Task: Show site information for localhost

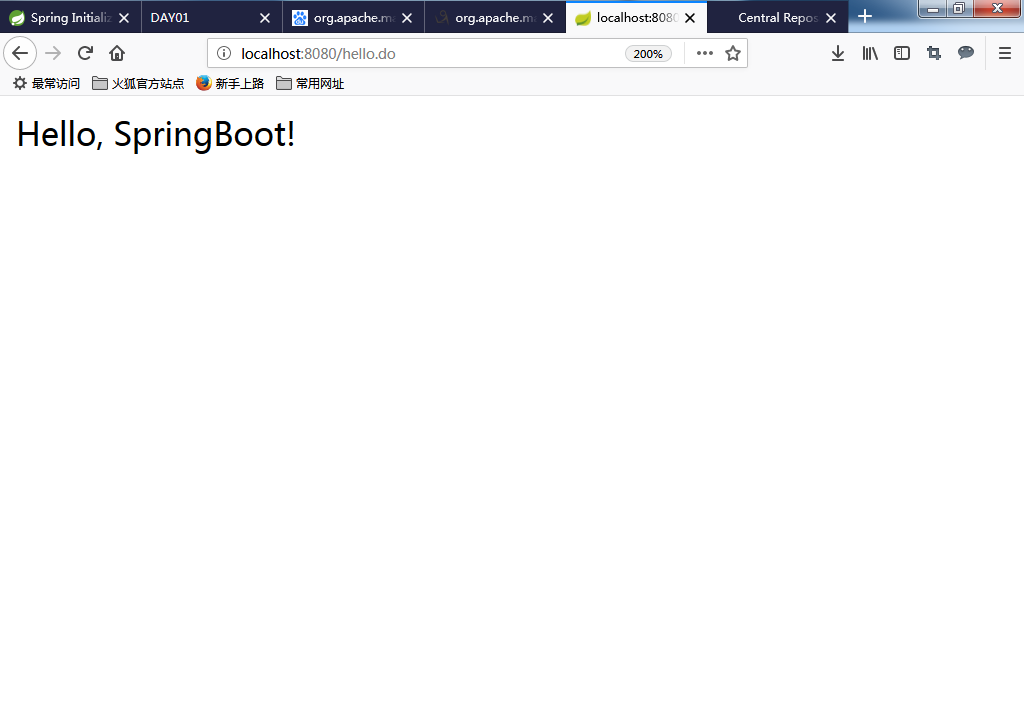Action: click(x=224, y=53)
